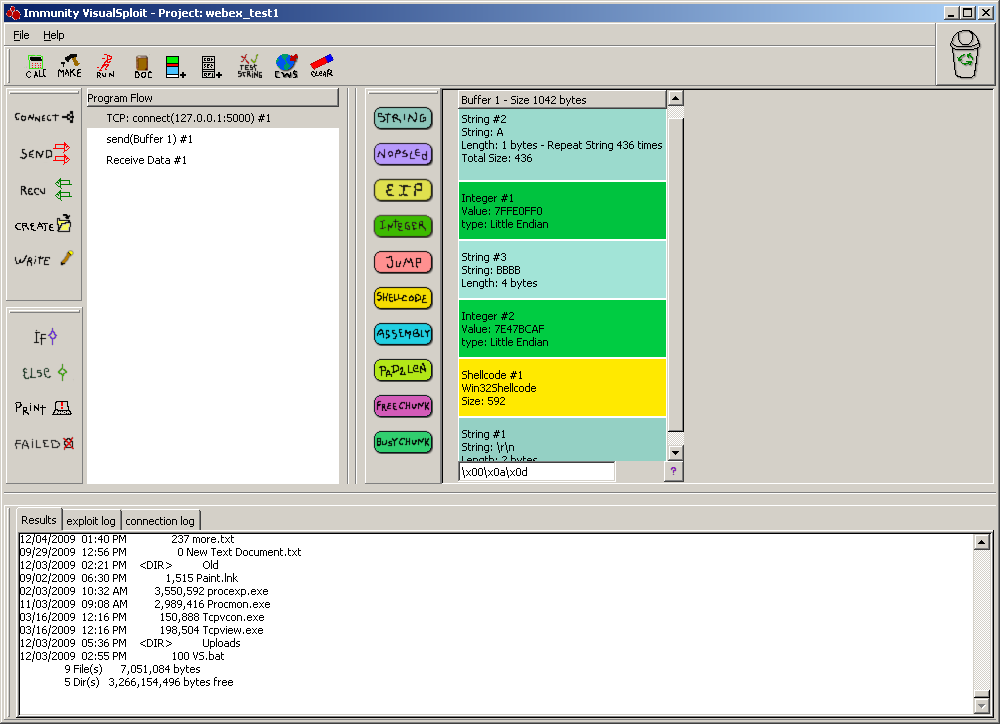
Task: Select the String #1 buffer block
Action: tap(562, 440)
